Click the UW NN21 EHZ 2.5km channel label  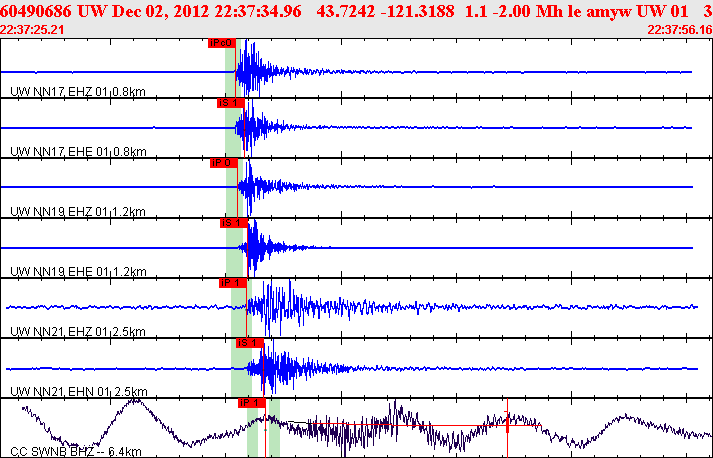coord(77,332)
